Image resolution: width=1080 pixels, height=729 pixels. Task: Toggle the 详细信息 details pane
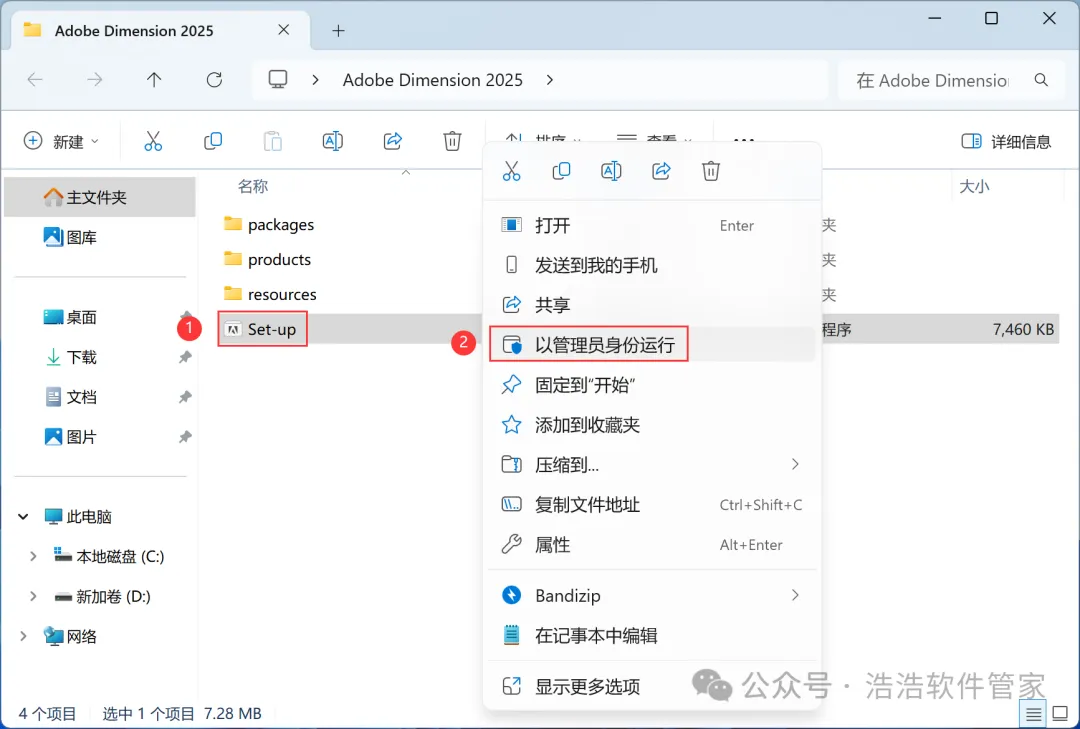tap(1006, 141)
